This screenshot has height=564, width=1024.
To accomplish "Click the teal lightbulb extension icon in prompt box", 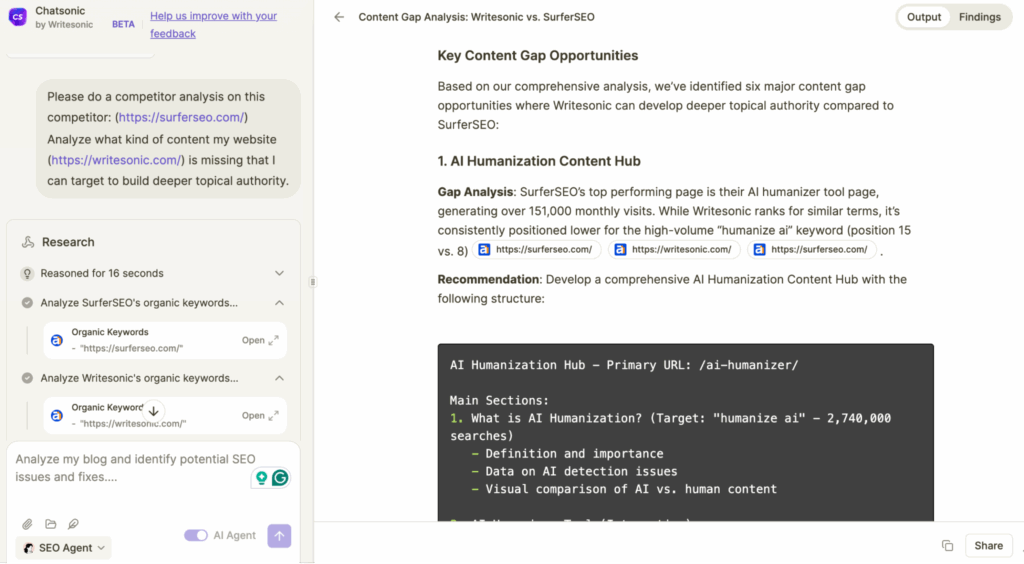I will click(261, 478).
